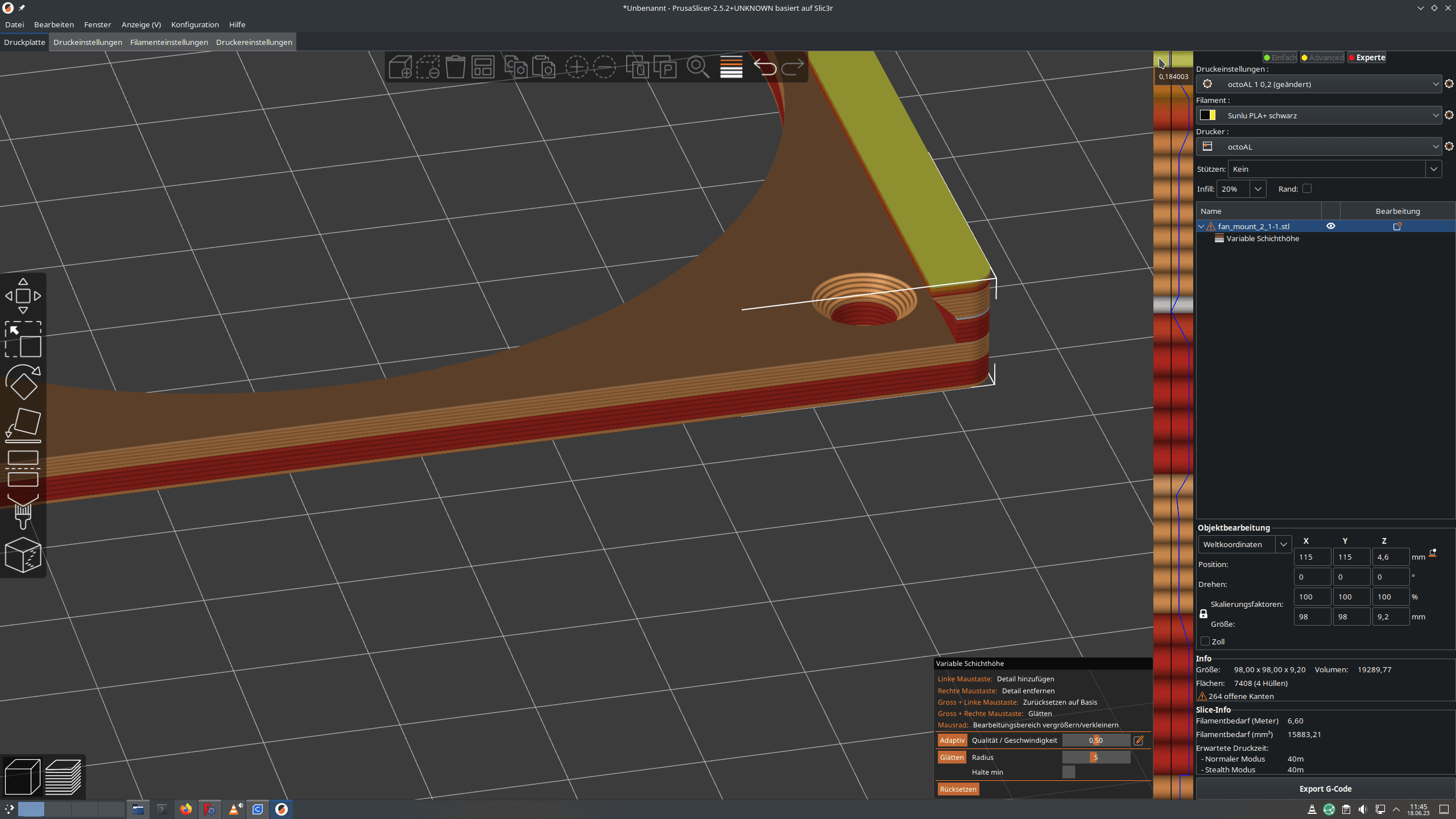Collapse the fan_mount_2_1-1.stl tree item
This screenshot has width=1456, height=819.
(x=1201, y=226)
